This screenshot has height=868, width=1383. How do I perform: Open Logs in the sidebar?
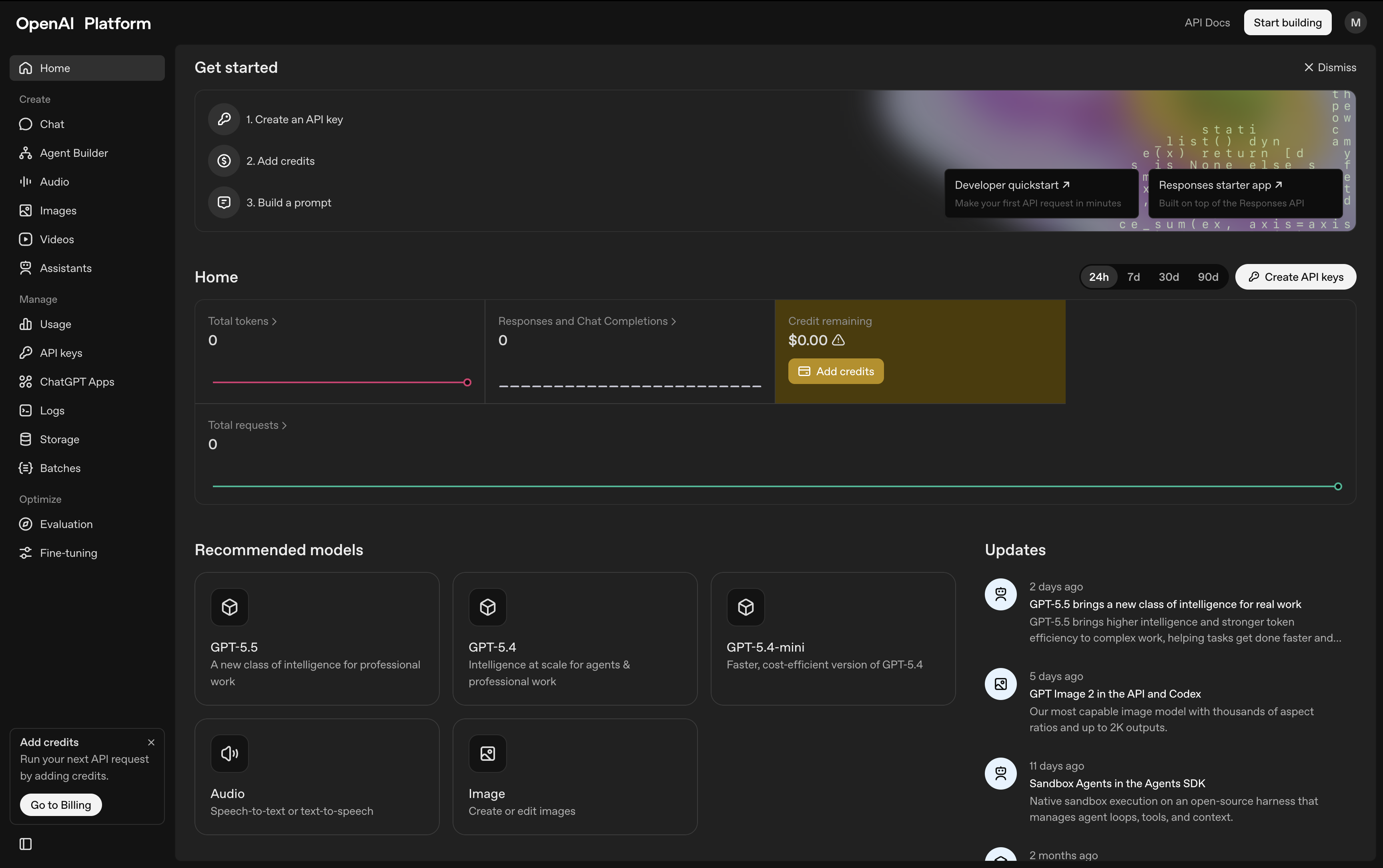tap(87, 410)
